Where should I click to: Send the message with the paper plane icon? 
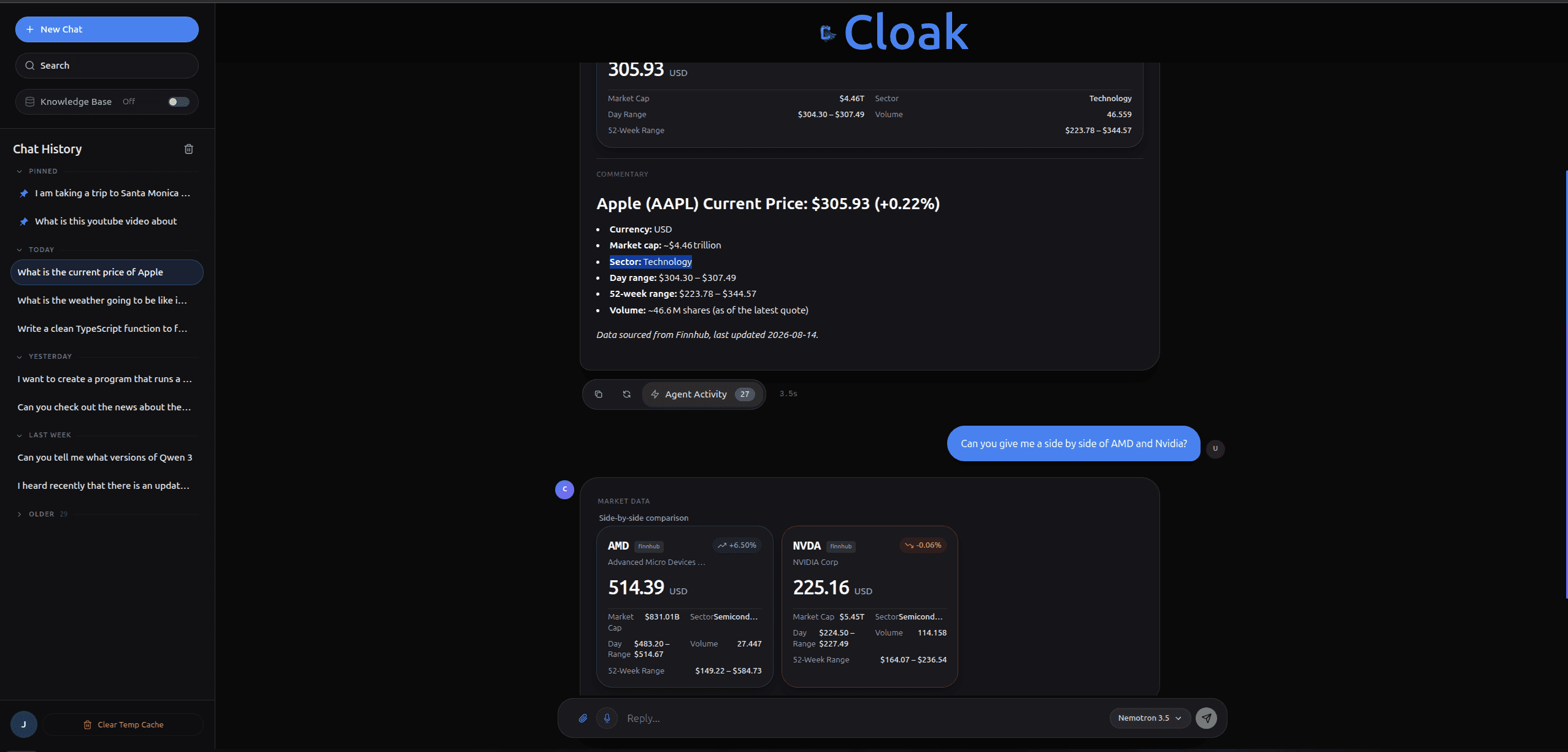(1207, 718)
